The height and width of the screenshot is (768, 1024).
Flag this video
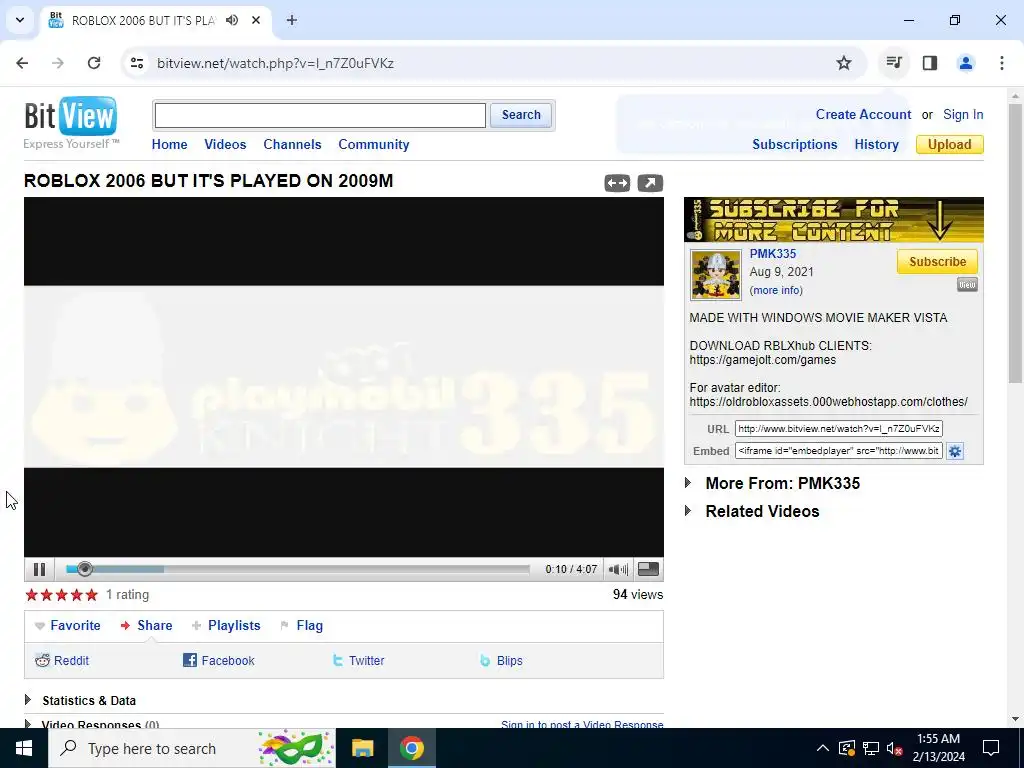(x=302, y=626)
